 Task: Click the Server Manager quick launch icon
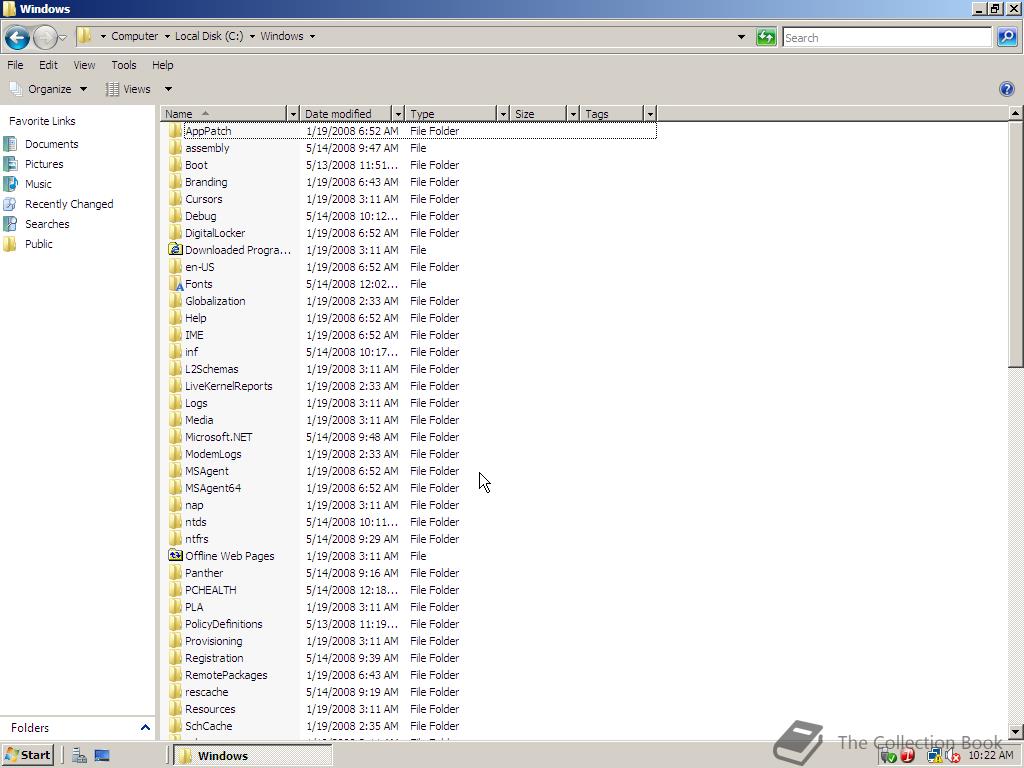coord(80,756)
